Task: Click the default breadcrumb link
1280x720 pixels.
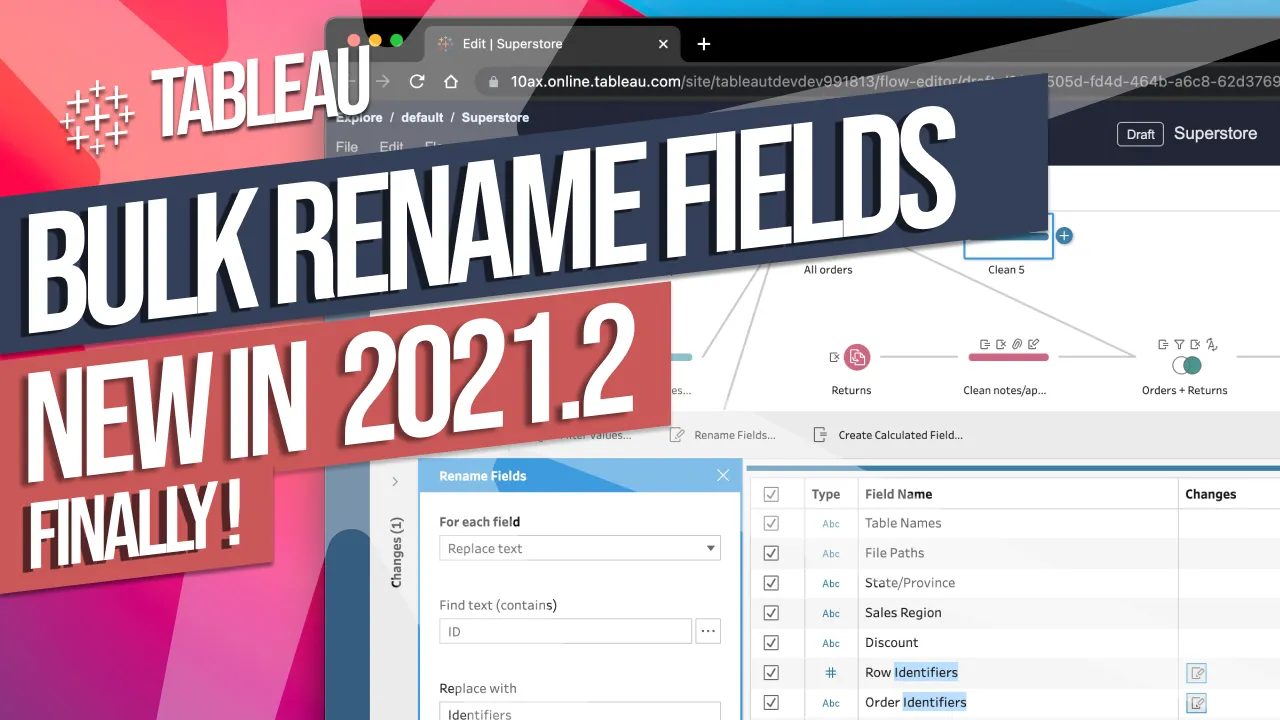Action: [422, 118]
